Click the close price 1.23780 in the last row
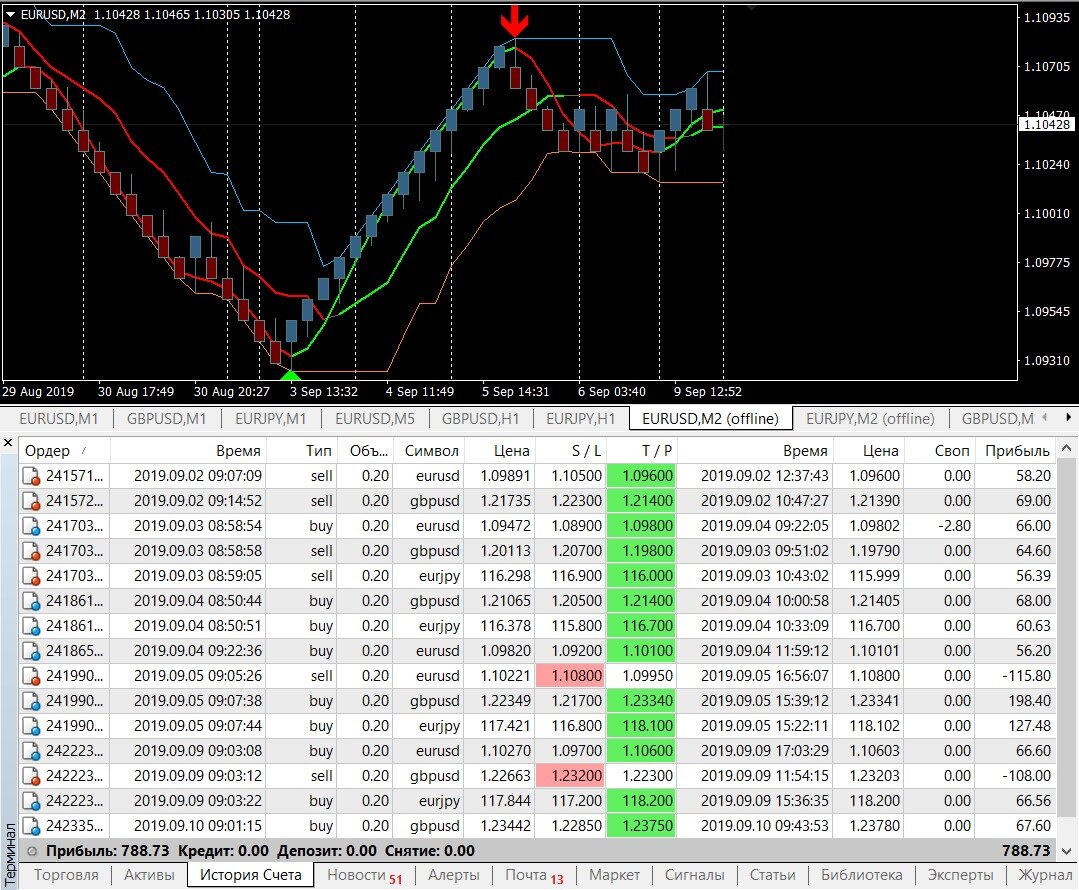1079x890 pixels. [x=874, y=826]
